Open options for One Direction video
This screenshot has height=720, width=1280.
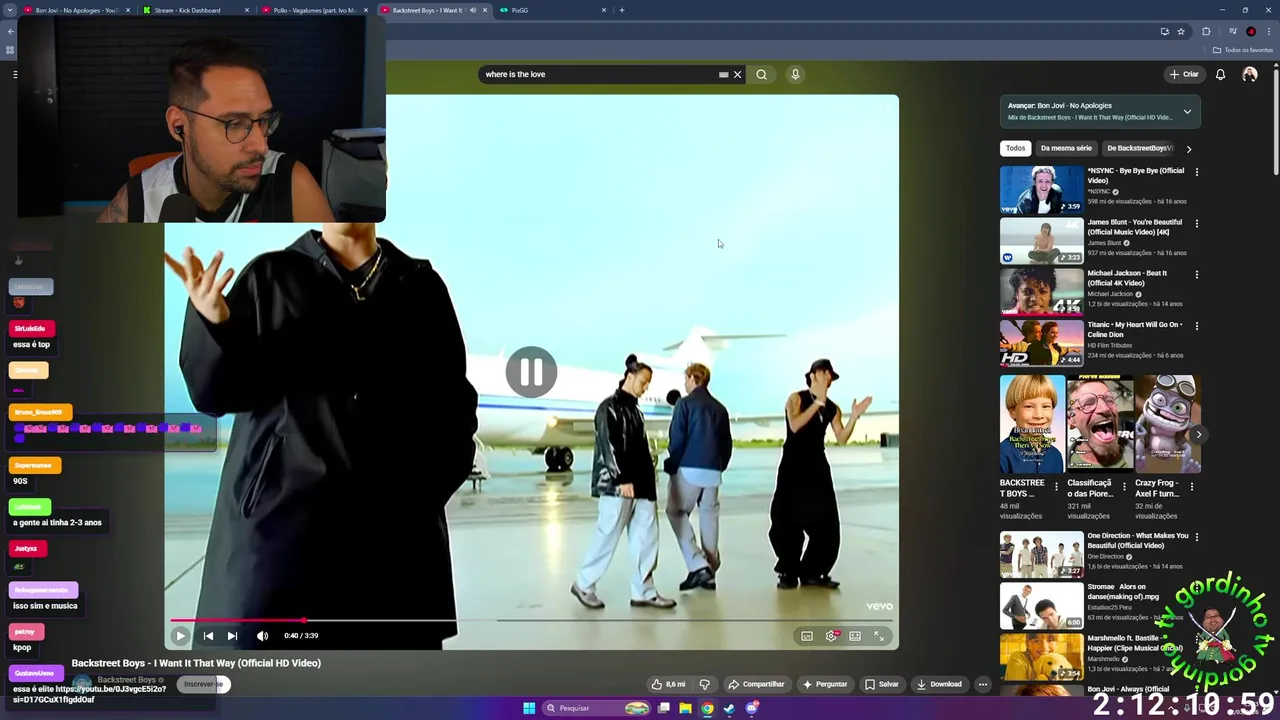click(1196, 537)
